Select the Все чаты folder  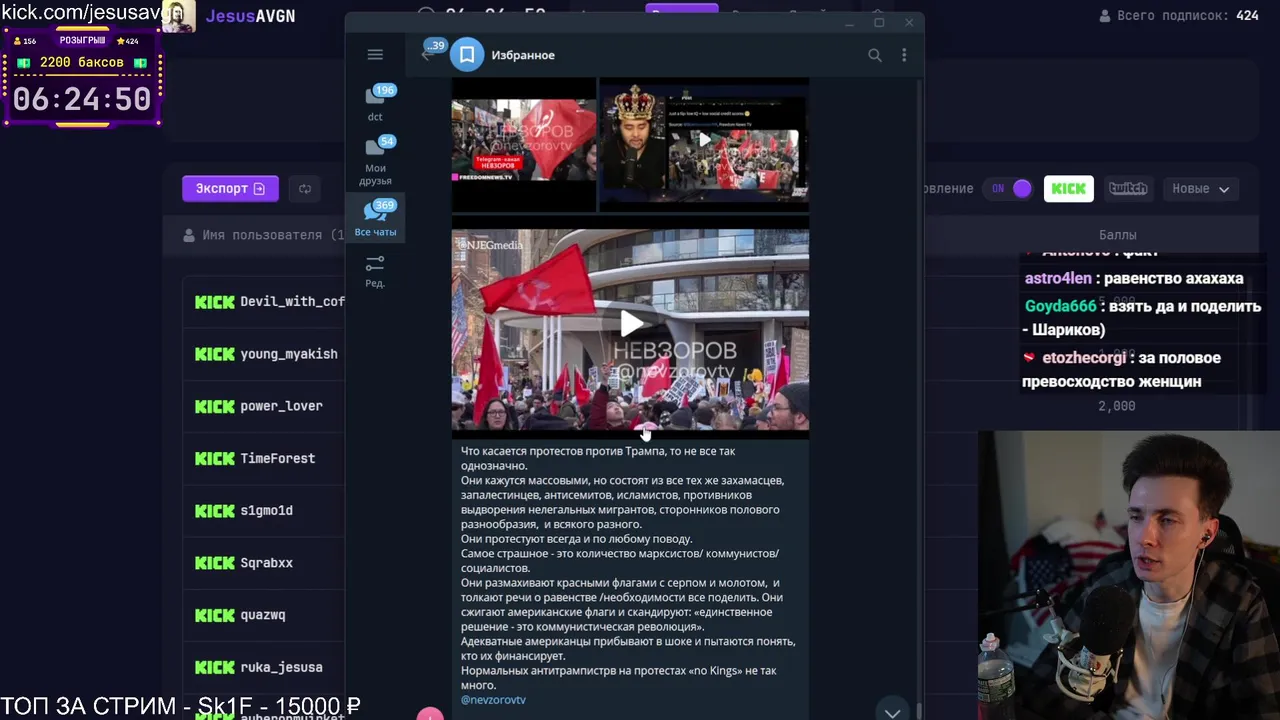375,218
